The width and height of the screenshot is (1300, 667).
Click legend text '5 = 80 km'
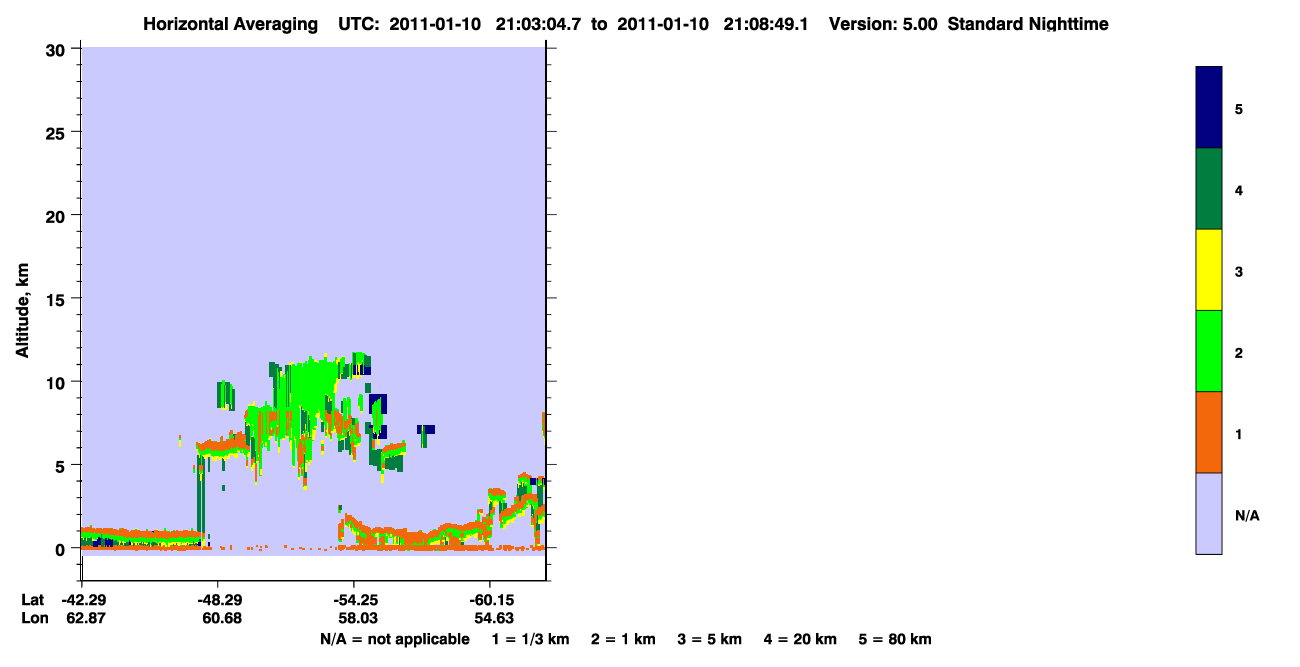coord(895,639)
